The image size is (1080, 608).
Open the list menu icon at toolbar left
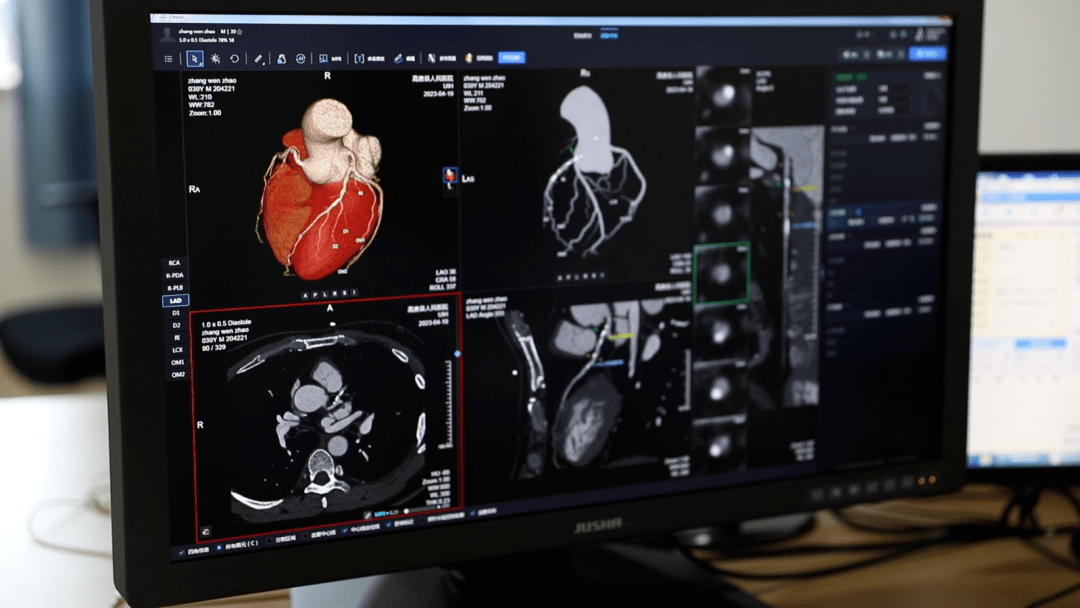169,59
